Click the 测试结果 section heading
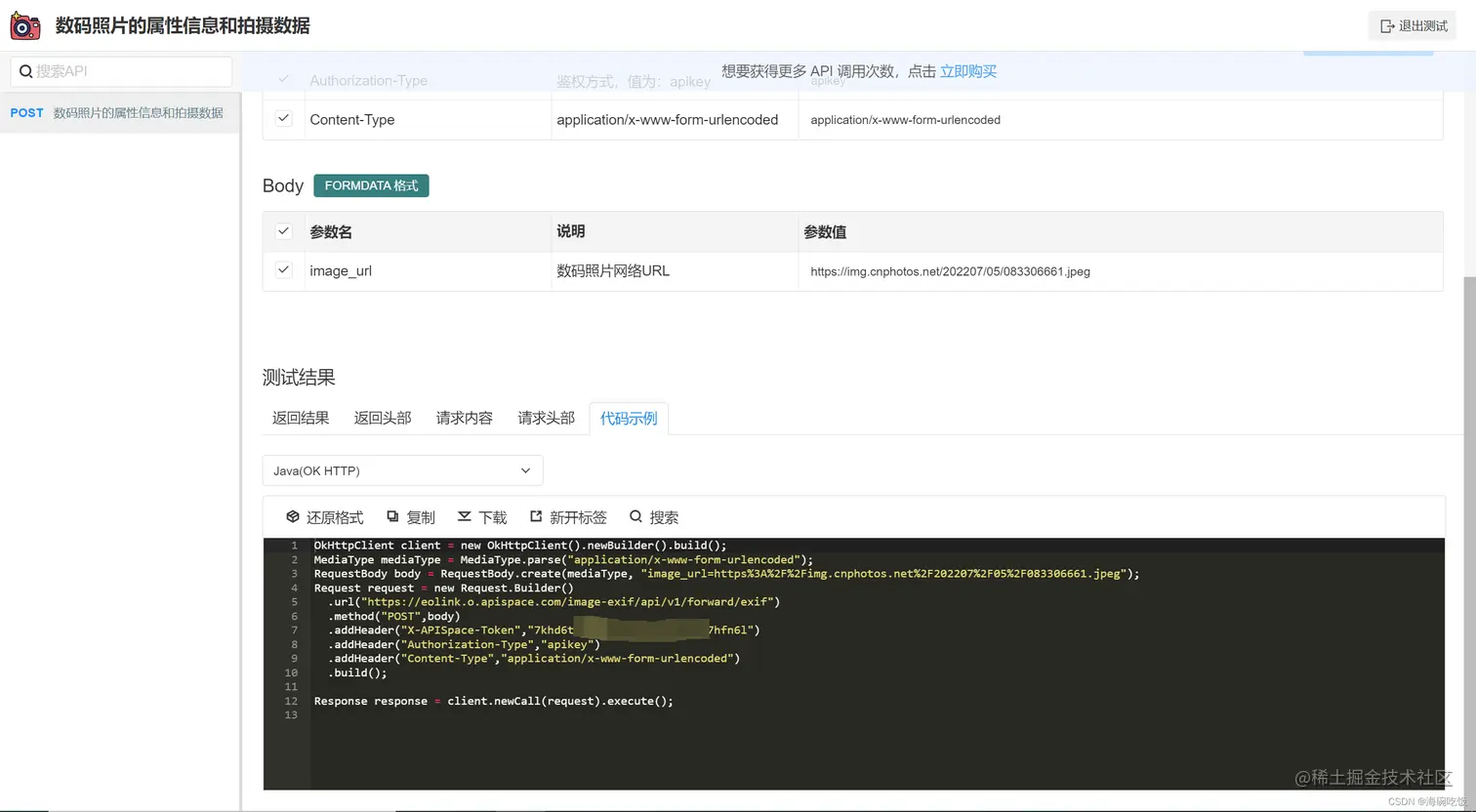 pos(299,378)
